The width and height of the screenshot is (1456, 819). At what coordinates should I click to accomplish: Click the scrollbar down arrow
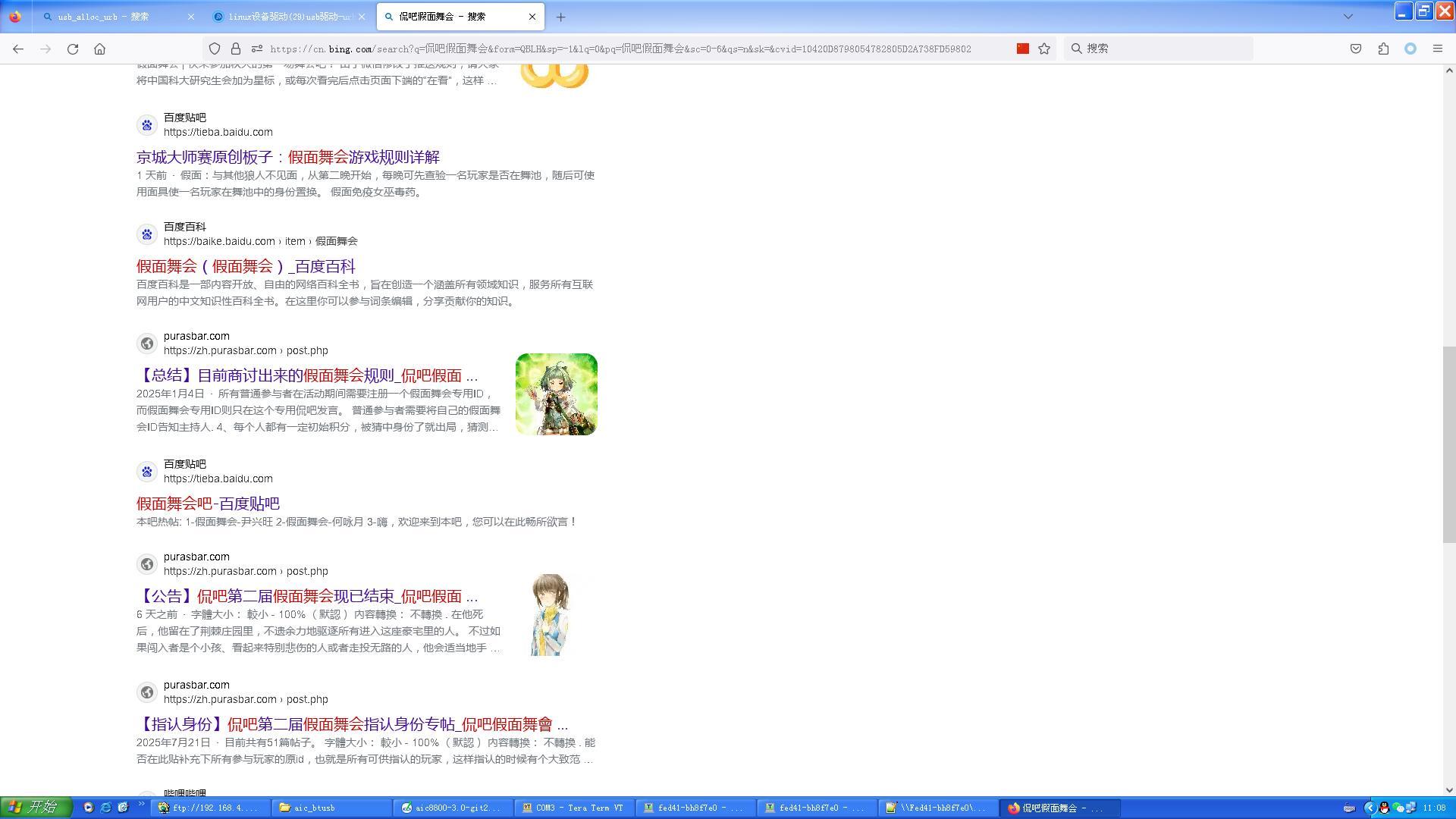click(1449, 789)
